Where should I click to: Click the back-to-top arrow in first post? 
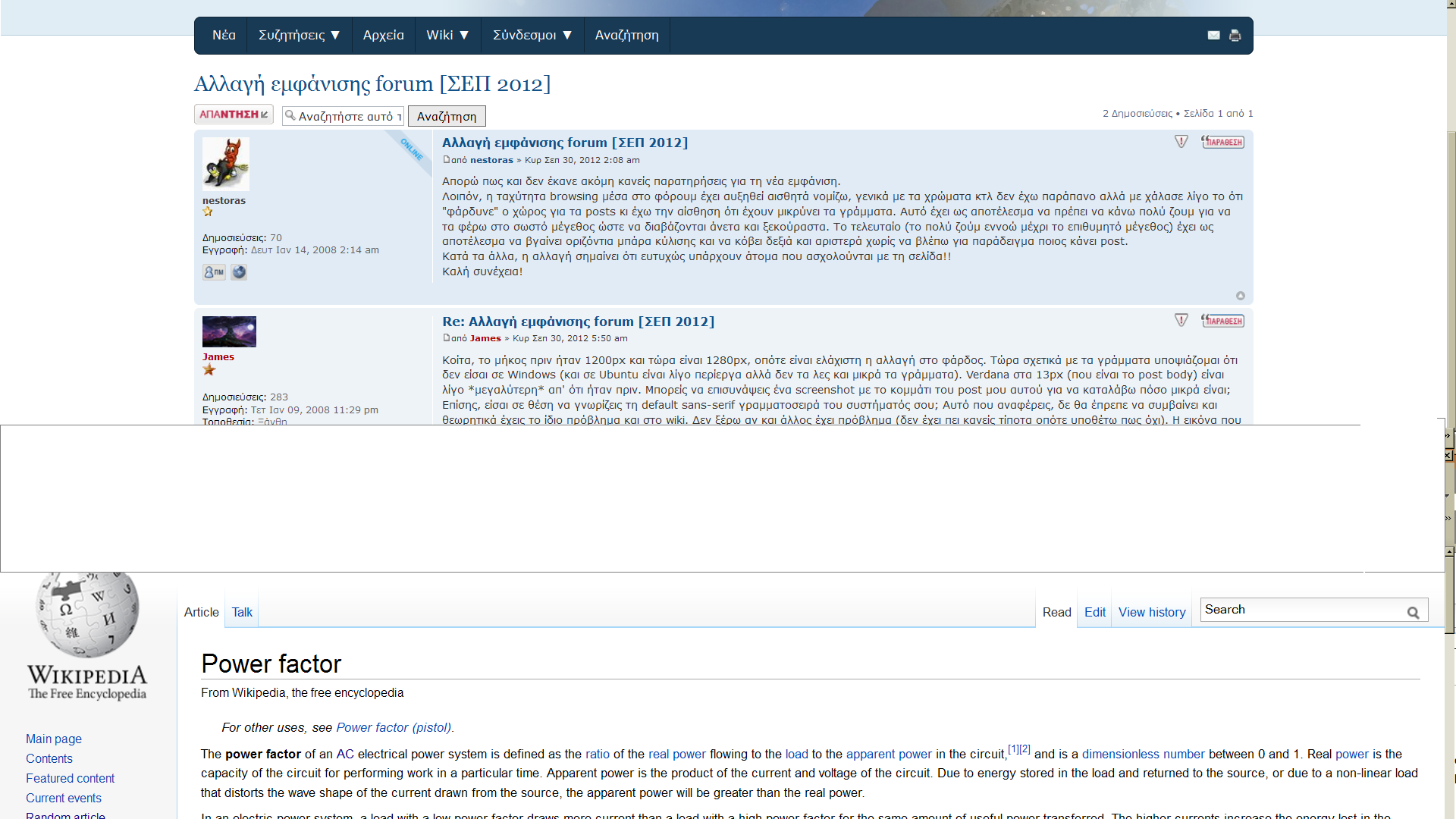(x=1241, y=296)
